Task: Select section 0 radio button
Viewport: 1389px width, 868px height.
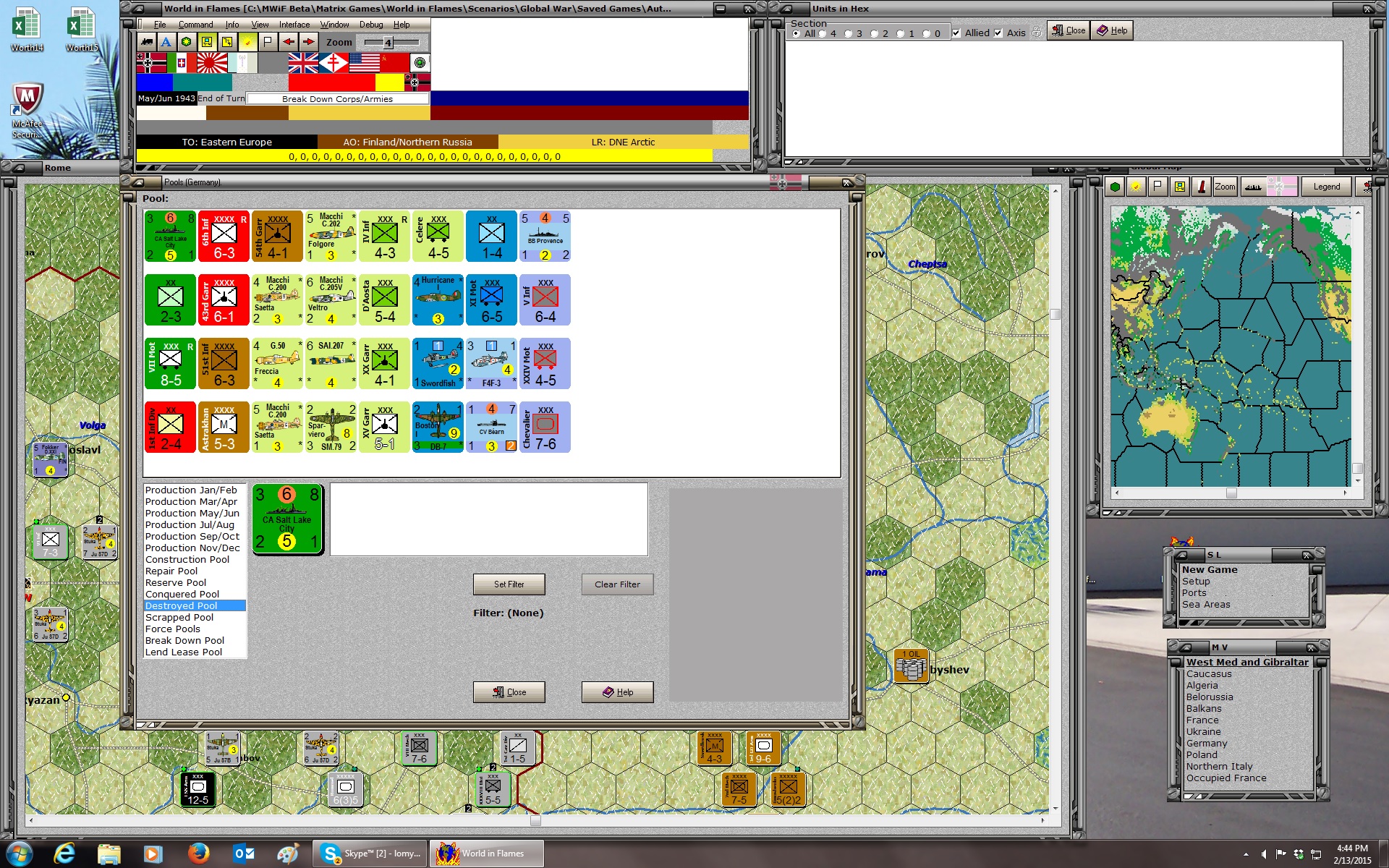Action: [x=927, y=33]
